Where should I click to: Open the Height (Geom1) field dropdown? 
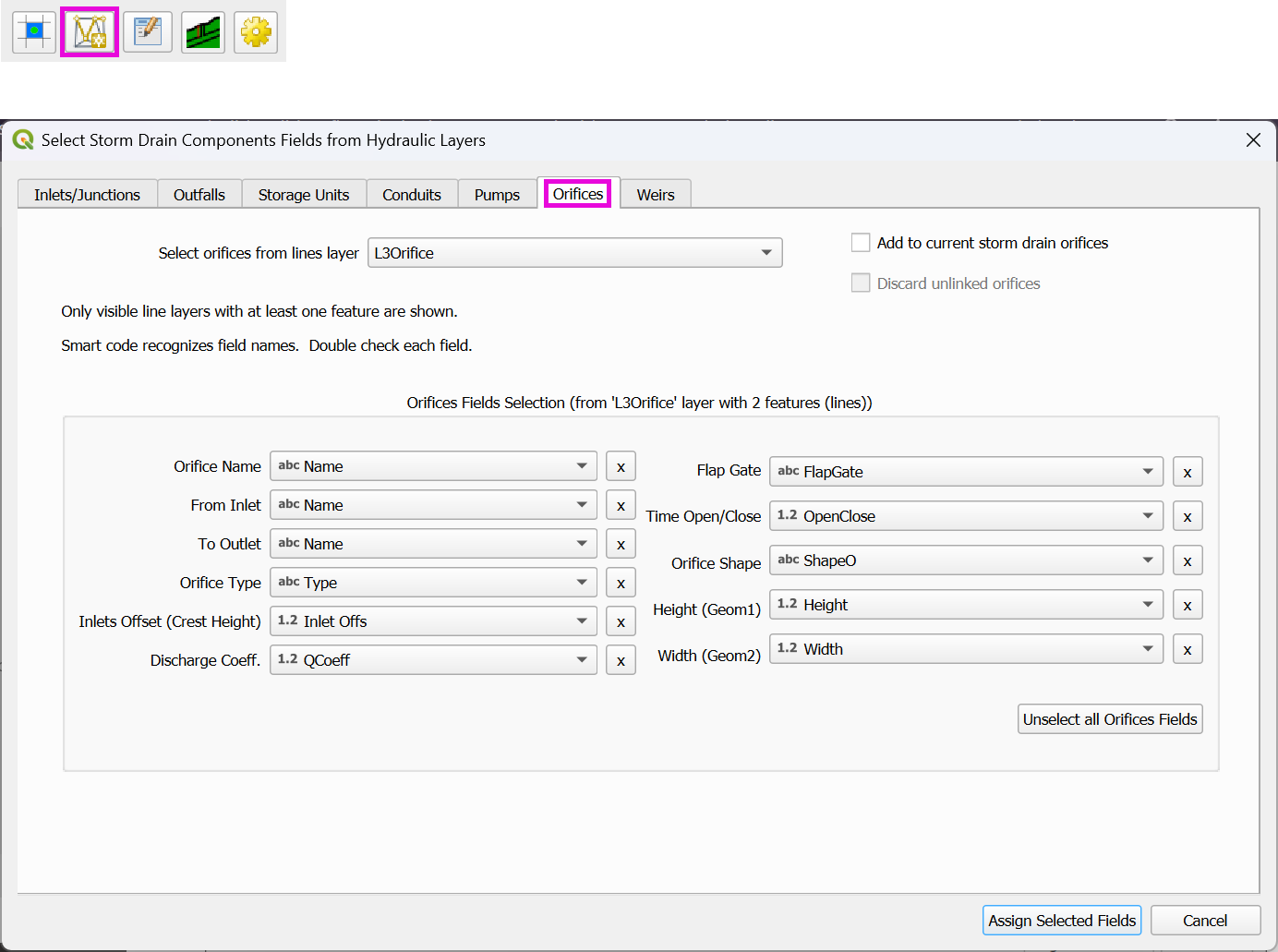pyautogui.click(x=965, y=605)
